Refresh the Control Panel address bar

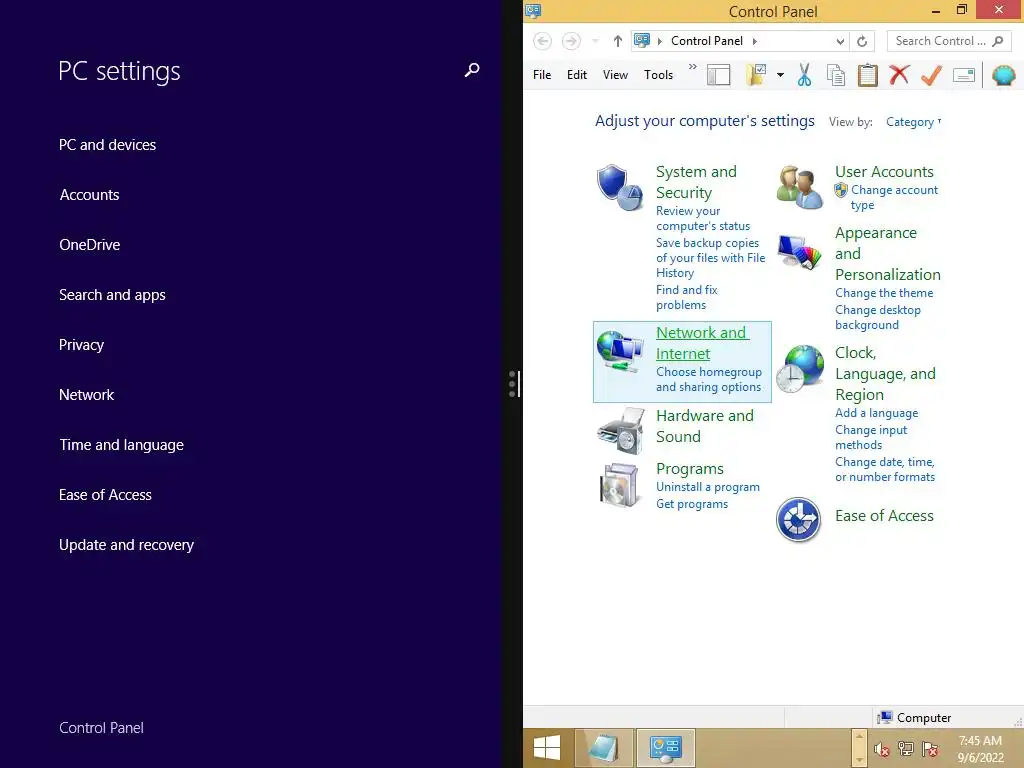click(862, 41)
